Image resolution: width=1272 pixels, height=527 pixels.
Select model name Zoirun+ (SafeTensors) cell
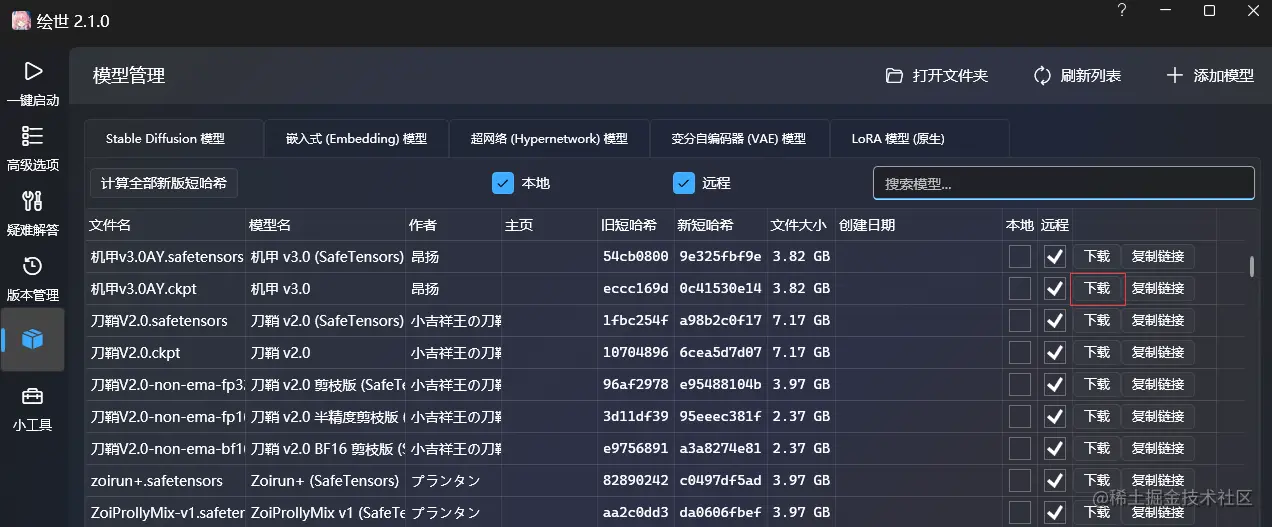click(326, 481)
